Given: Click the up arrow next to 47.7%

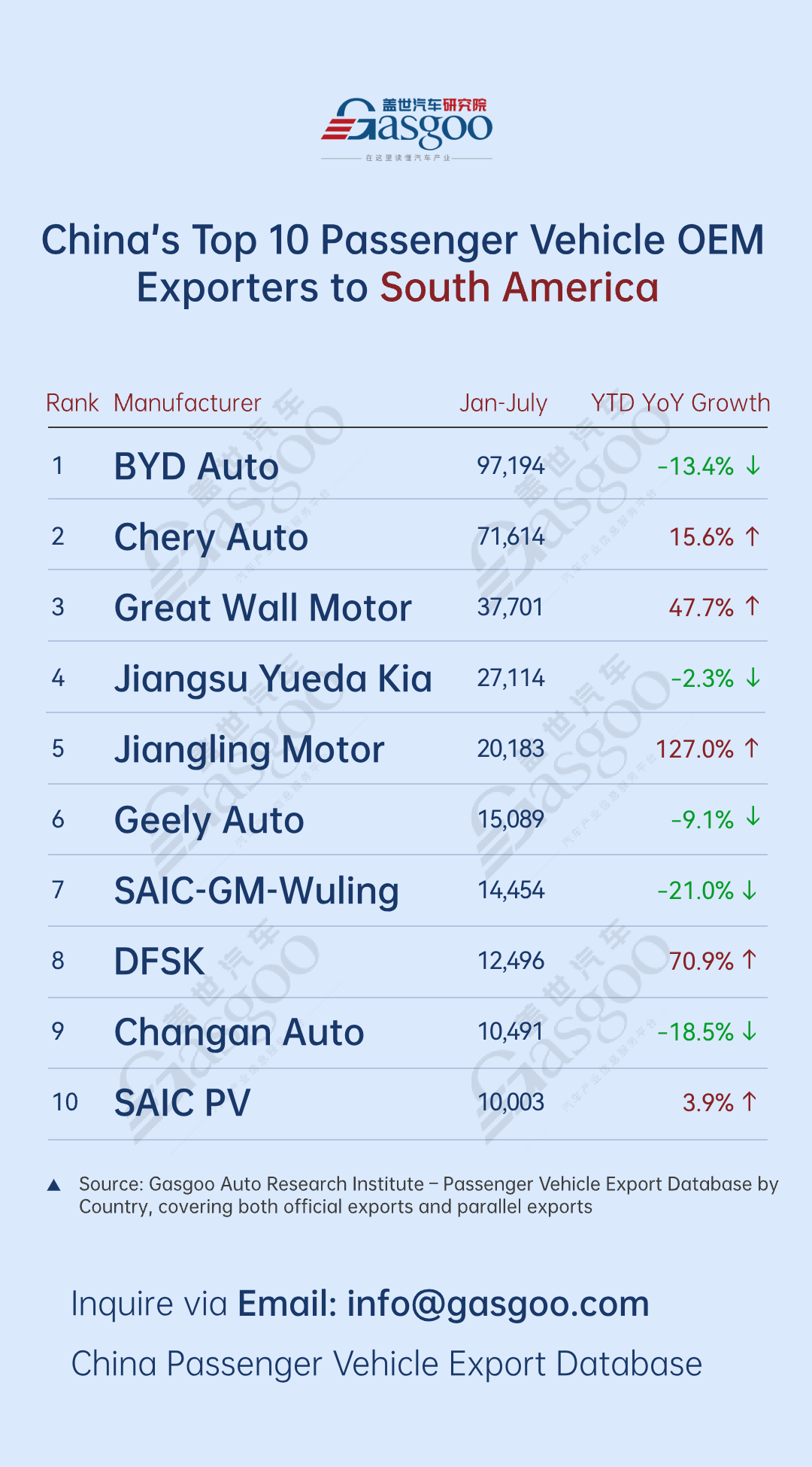Looking at the screenshot, I should click(753, 606).
